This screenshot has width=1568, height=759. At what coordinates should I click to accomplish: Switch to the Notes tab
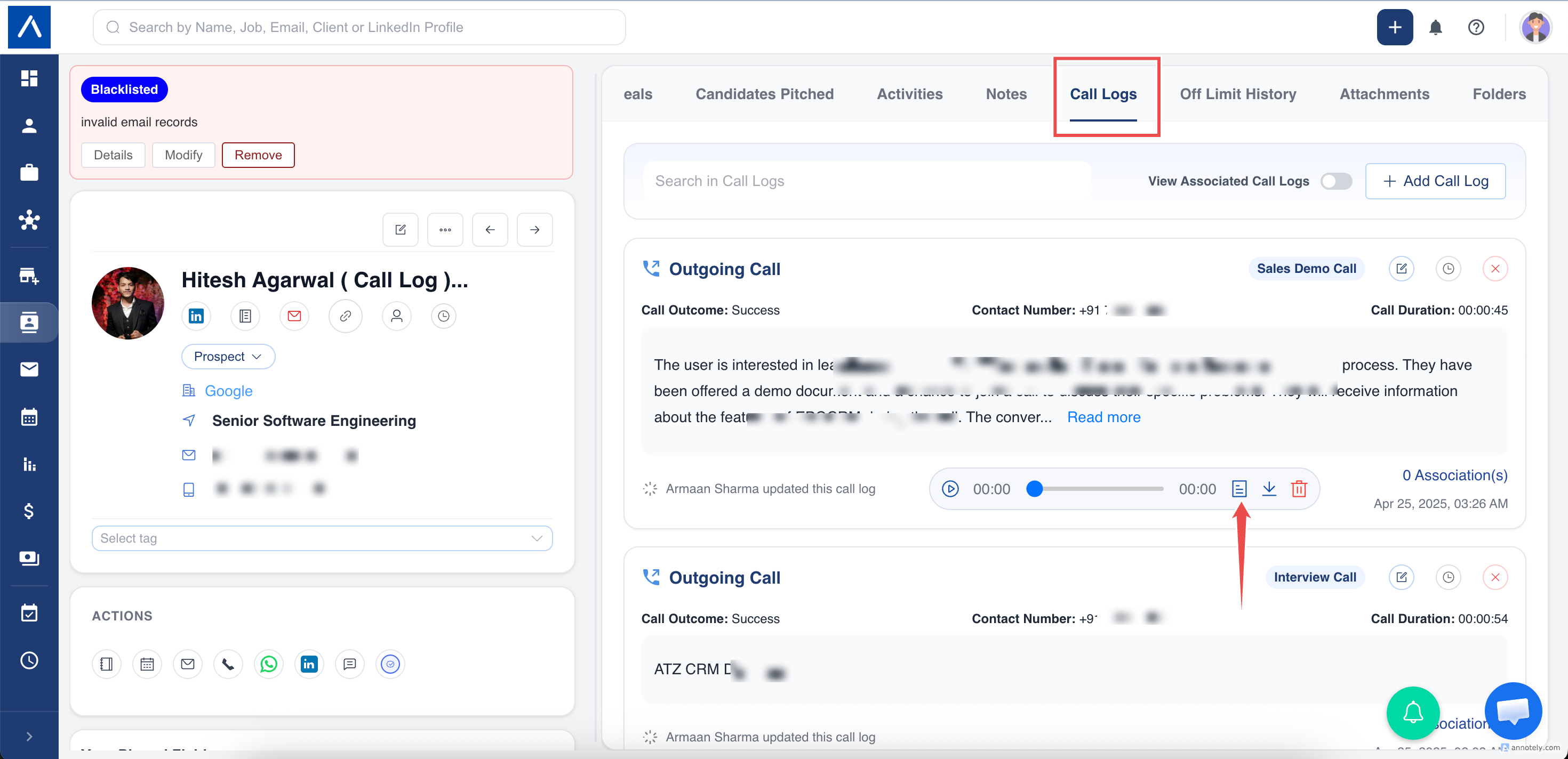[1006, 94]
